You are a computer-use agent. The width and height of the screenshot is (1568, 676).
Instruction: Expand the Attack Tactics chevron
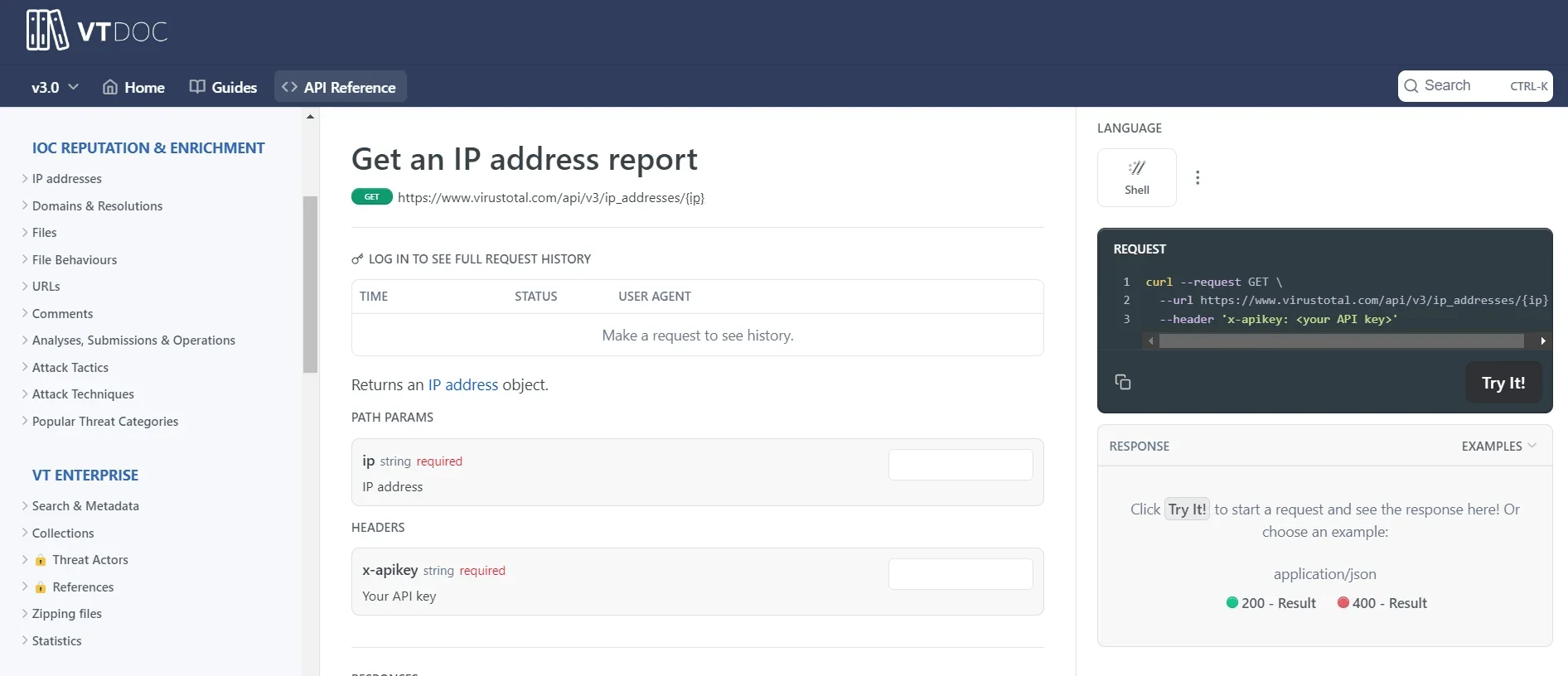(x=25, y=367)
